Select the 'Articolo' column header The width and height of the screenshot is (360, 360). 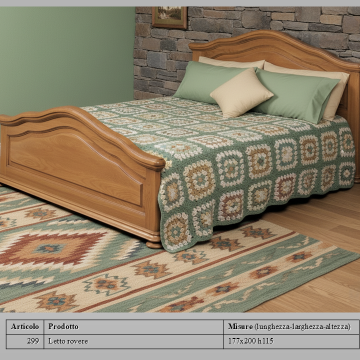click(x=25, y=327)
